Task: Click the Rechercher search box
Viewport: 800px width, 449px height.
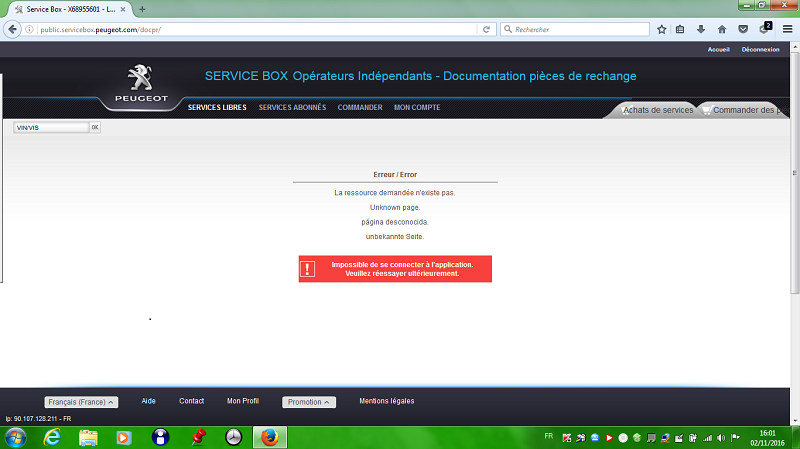Action: [575, 30]
